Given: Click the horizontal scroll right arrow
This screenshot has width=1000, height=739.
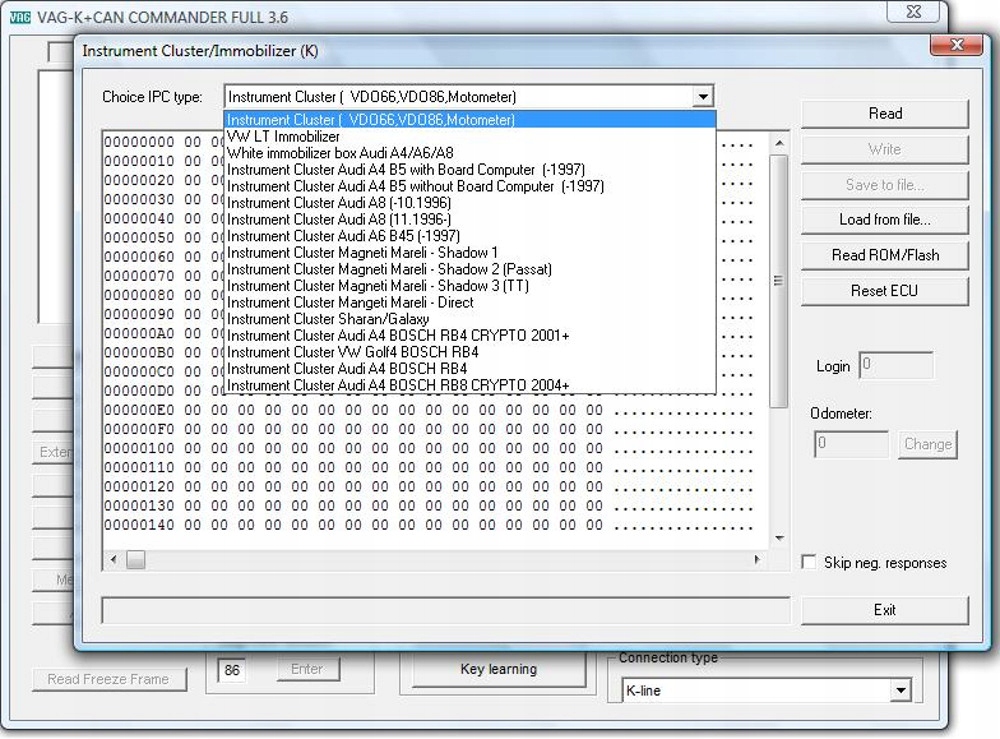Looking at the screenshot, I should click(757, 560).
